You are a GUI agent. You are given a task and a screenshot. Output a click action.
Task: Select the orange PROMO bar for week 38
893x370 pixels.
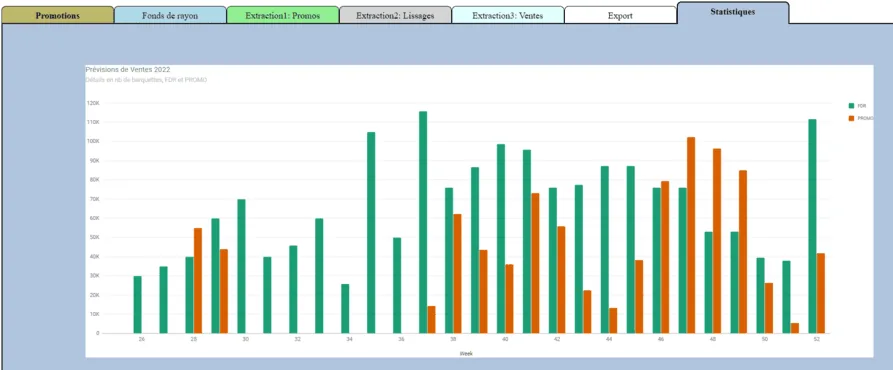coord(457,274)
